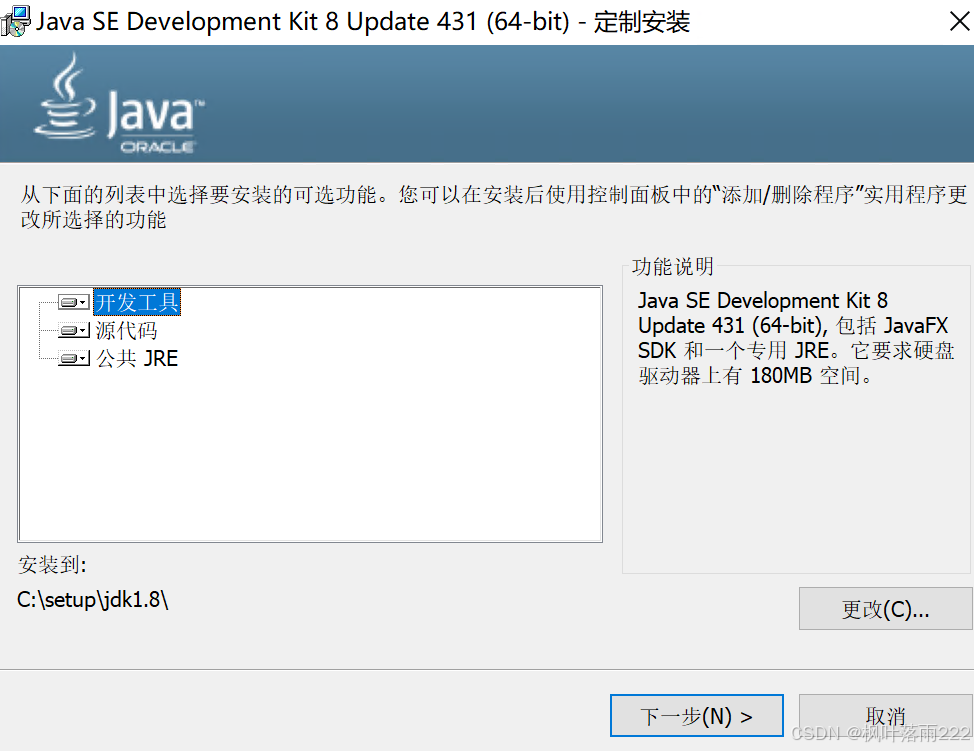Click the install path C:\setup\jdk1.8\

93,599
